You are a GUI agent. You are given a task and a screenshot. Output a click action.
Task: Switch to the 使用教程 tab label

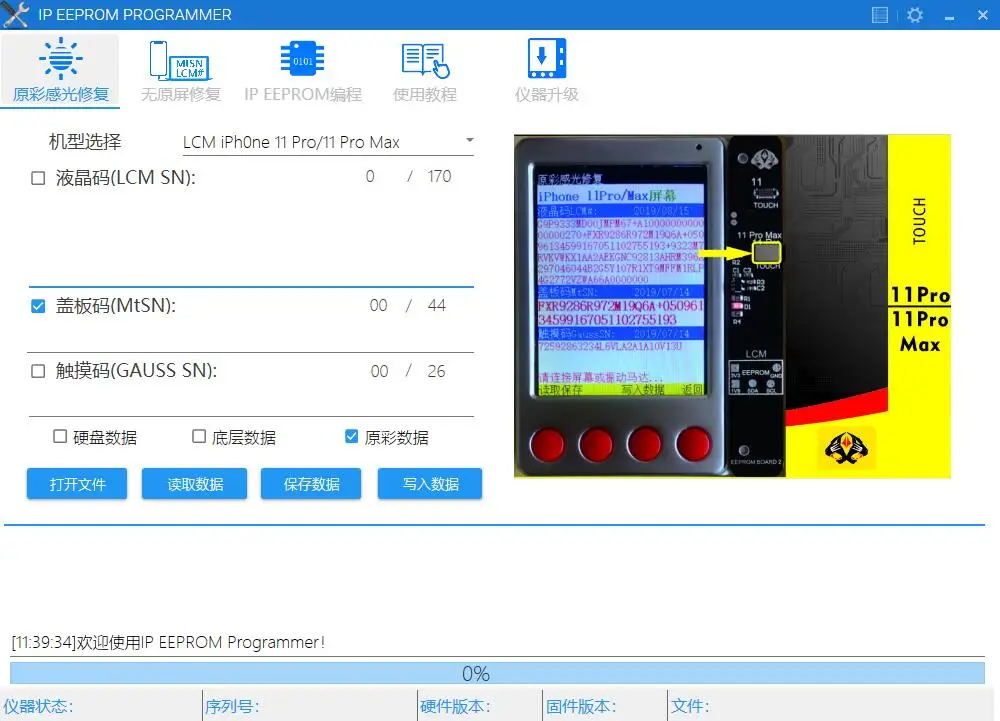[x=425, y=94]
